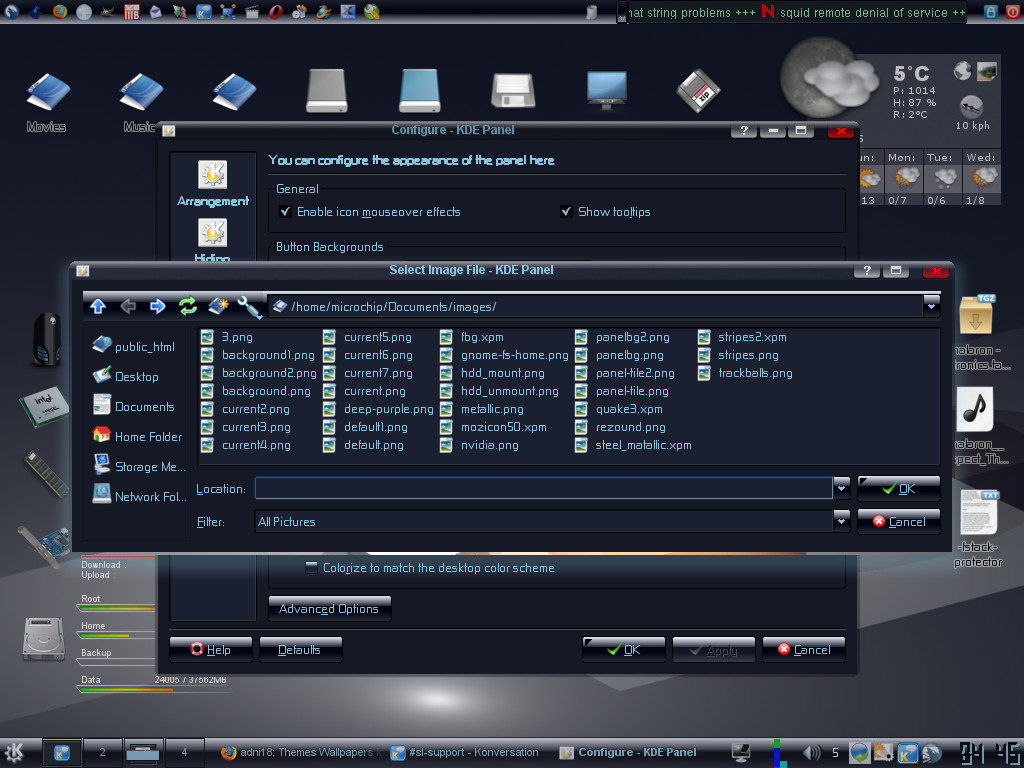Select Desktop in the places sidebar
1024x768 pixels.
[x=126, y=376]
